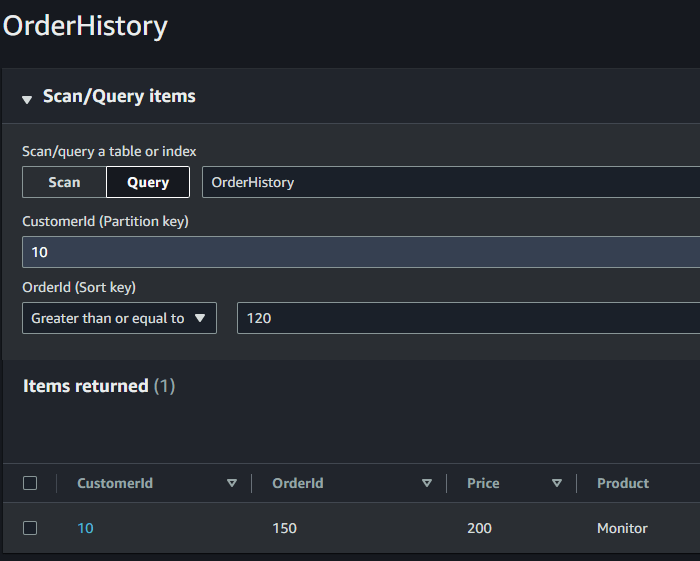Switch to Scan mode
Viewport: 700px width, 561px height.
pos(64,182)
